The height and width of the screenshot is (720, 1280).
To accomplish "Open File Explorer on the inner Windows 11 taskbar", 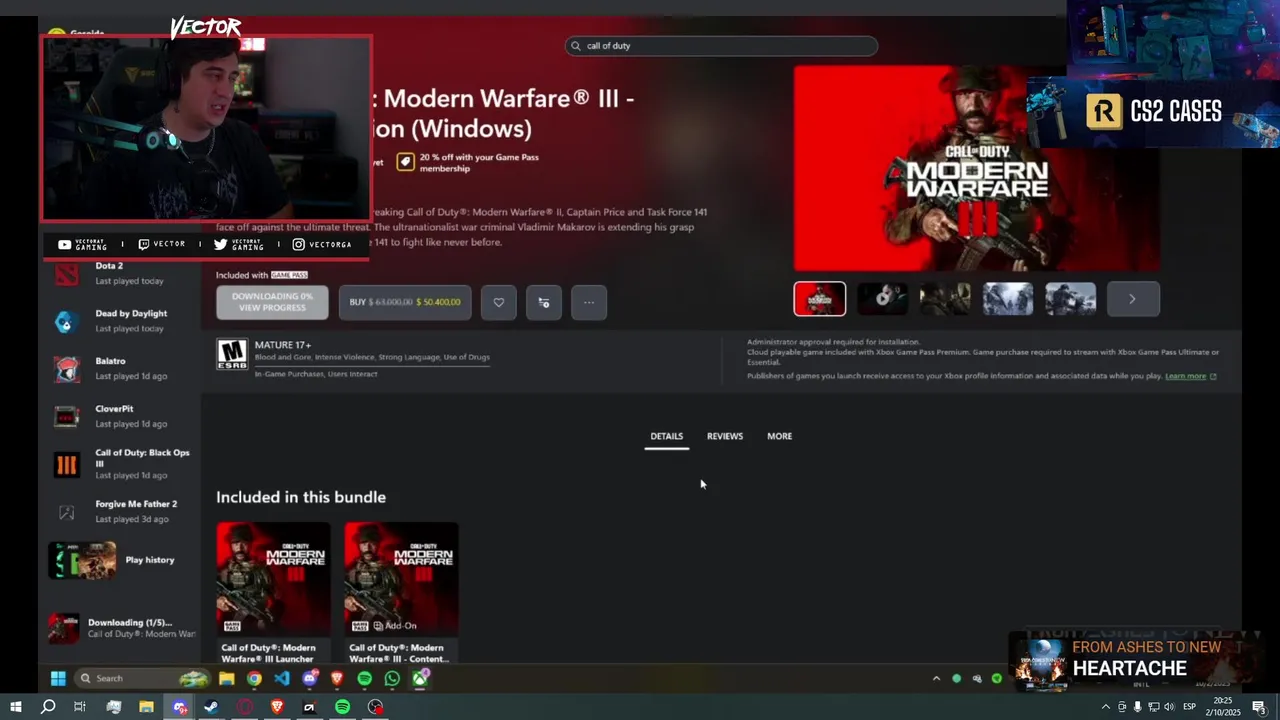I will pos(227,679).
